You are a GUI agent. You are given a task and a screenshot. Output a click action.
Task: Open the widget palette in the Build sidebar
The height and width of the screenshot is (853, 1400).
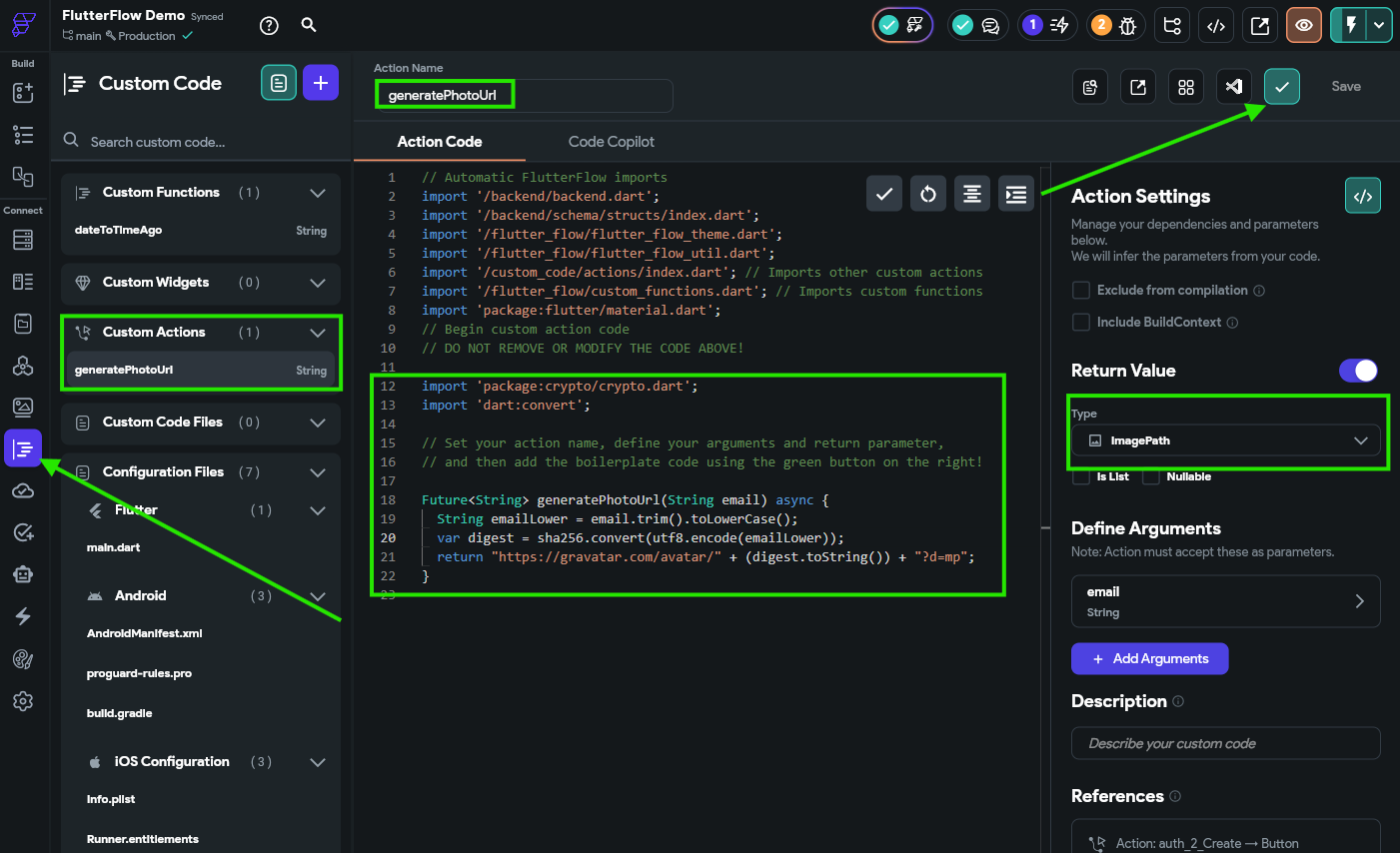tap(23, 93)
